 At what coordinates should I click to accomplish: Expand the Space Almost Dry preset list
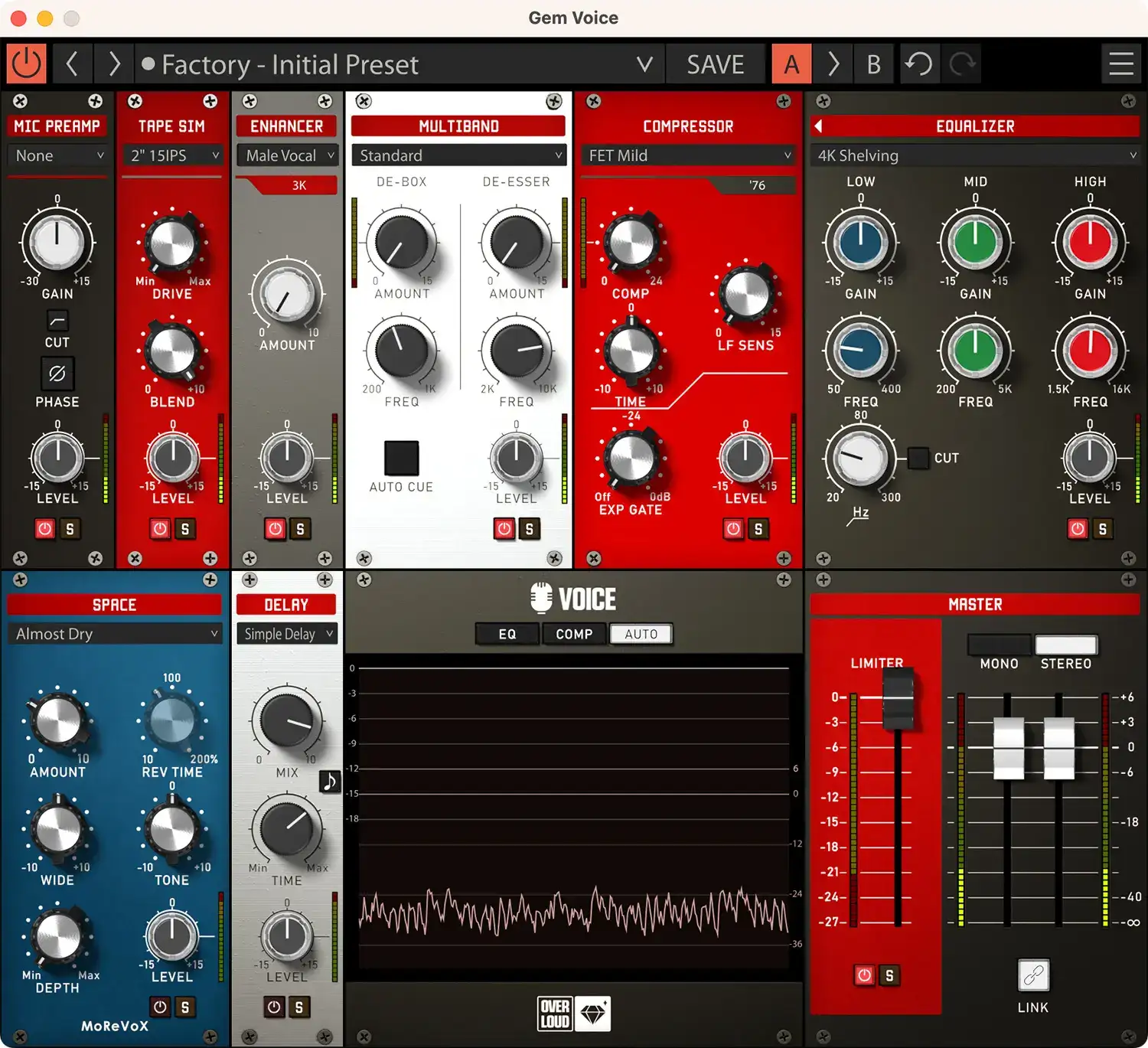(x=115, y=634)
